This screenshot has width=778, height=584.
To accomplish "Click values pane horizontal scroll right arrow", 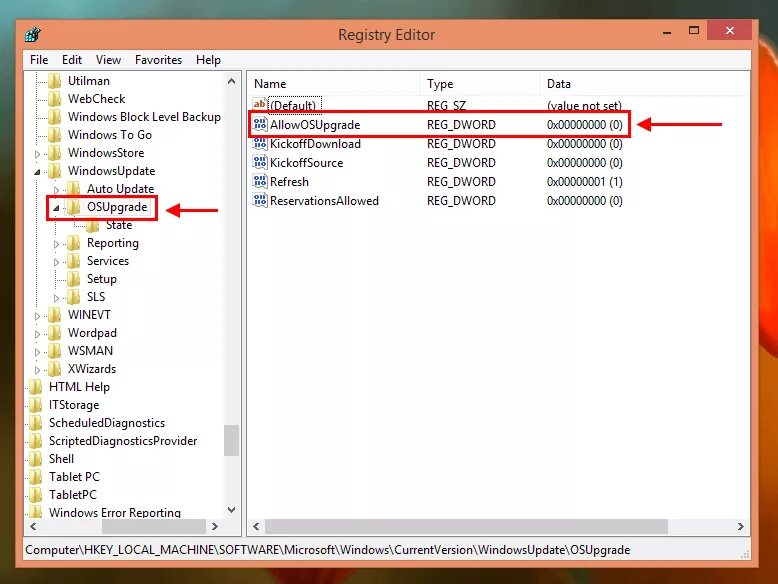I will tap(740, 526).
